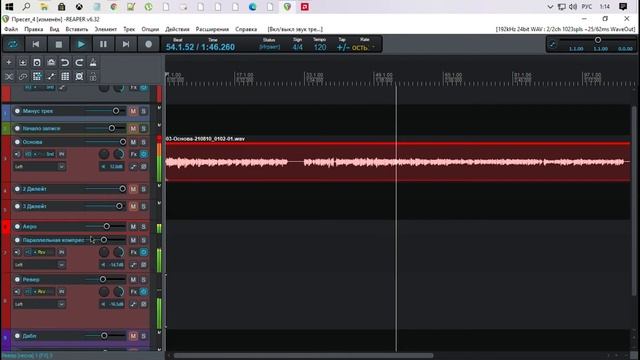
Task: Click the new project plus icon
Action: pyautogui.click(x=9, y=62)
